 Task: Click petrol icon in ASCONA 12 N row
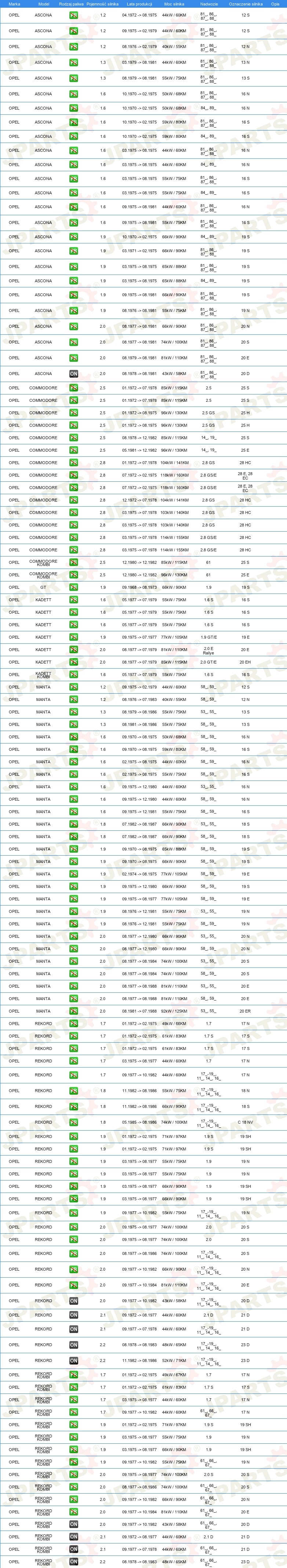point(74,46)
